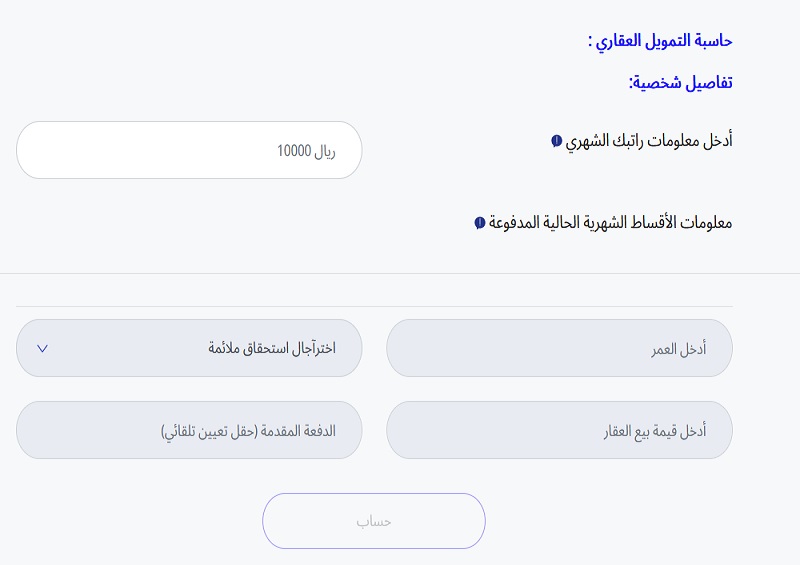Viewport: 800px width, 565px height.
Task: Click the أدخل قيمة بيع العقار placeholder text
Action: point(655,431)
